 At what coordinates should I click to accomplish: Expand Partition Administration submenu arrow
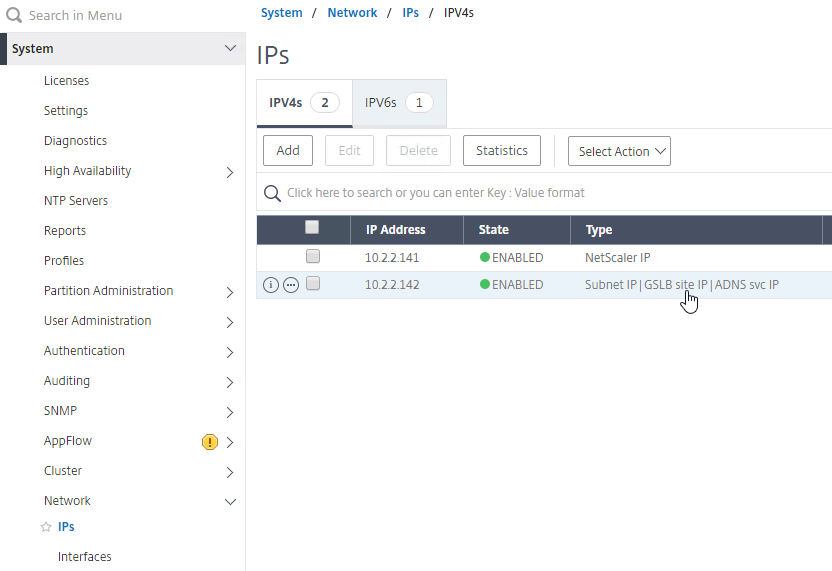coord(230,292)
